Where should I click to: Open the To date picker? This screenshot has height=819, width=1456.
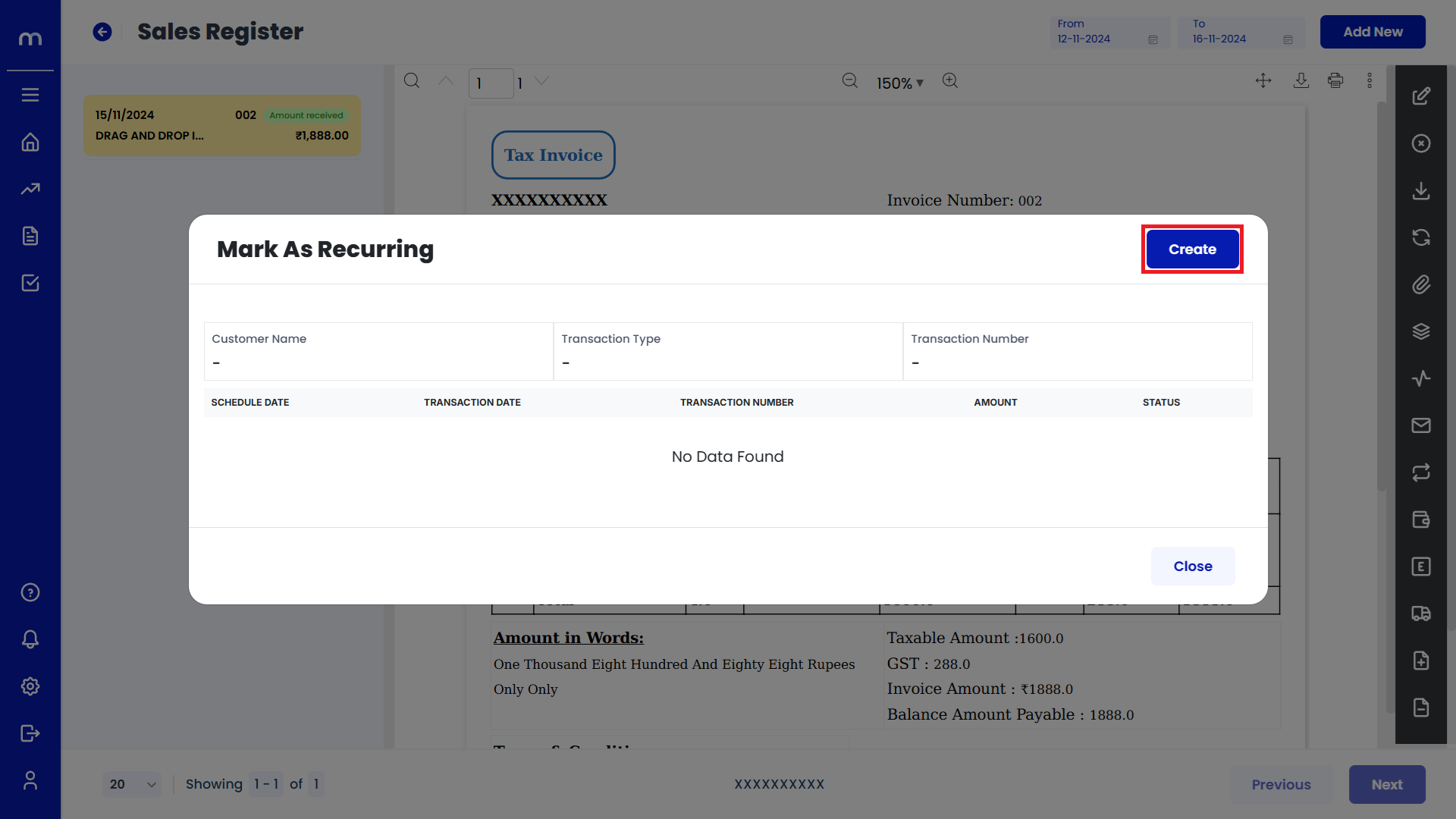(x=1241, y=32)
